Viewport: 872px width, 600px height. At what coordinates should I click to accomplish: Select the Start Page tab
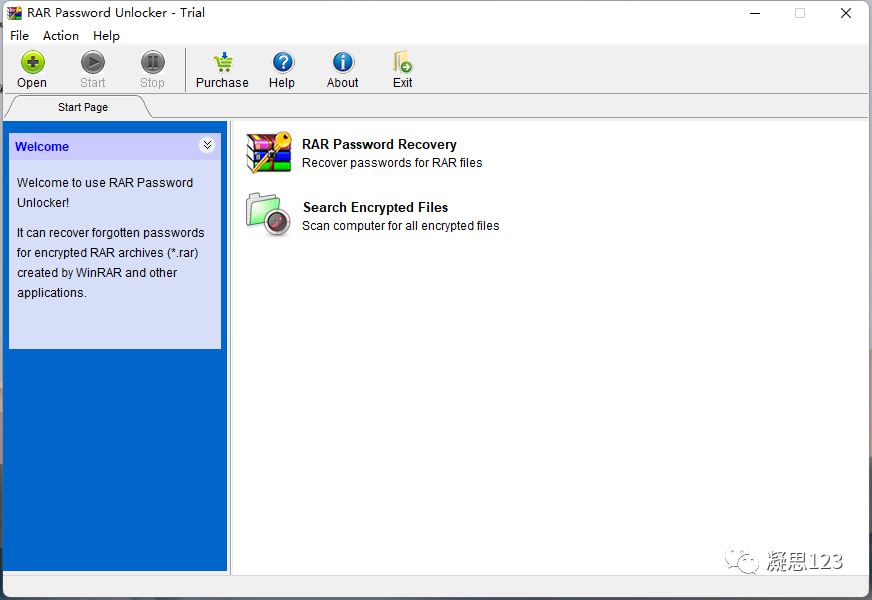(x=83, y=107)
